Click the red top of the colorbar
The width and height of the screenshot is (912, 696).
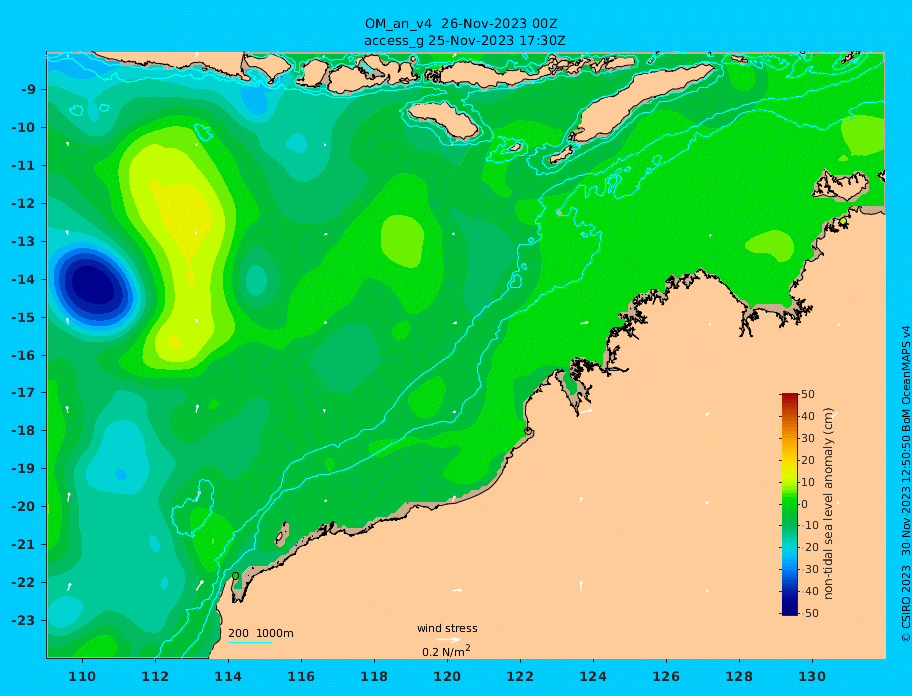(789, 397)
